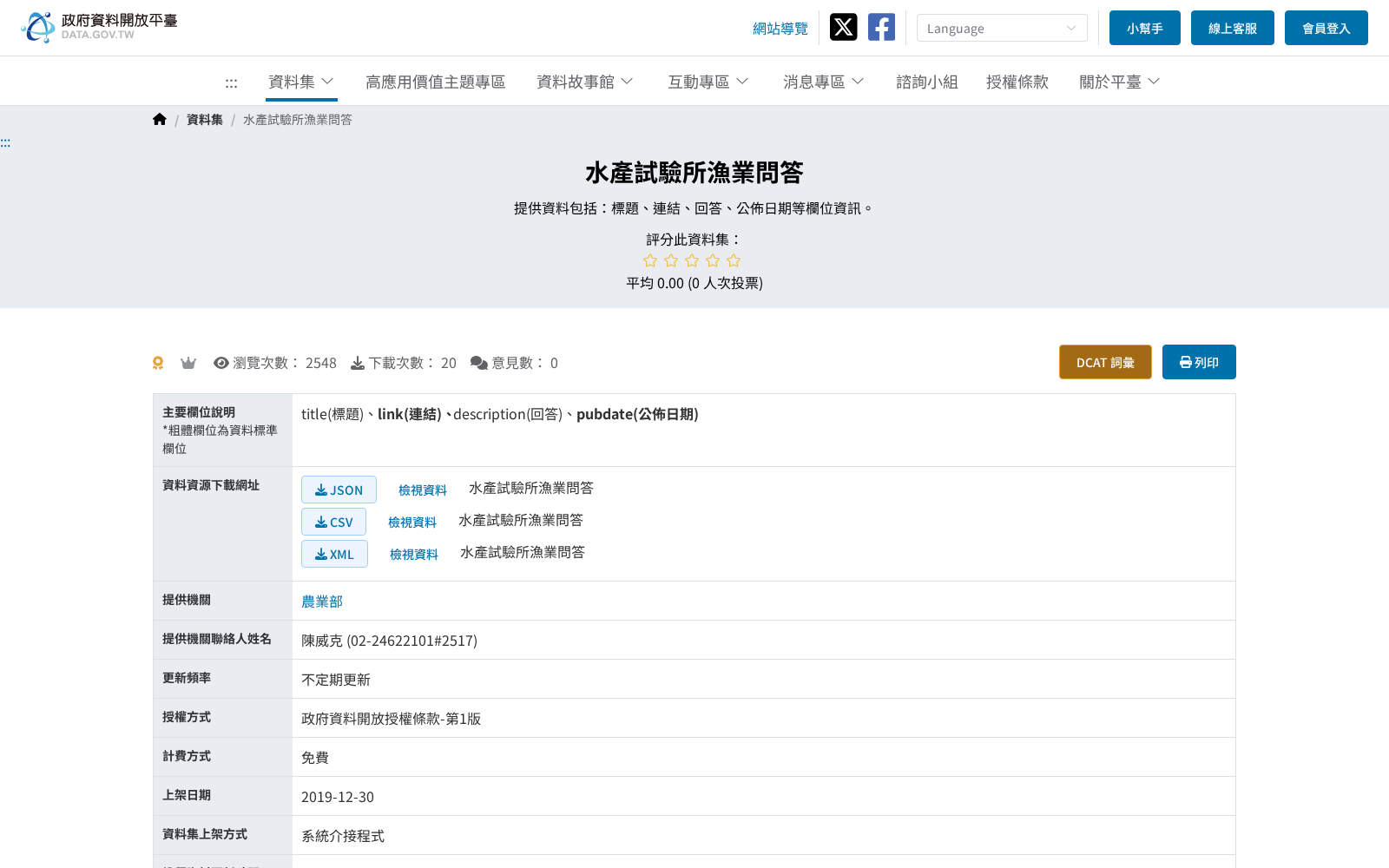The image size is (1389, 868).
Task: Open the Language dropdown
Action: (1002, 28)
